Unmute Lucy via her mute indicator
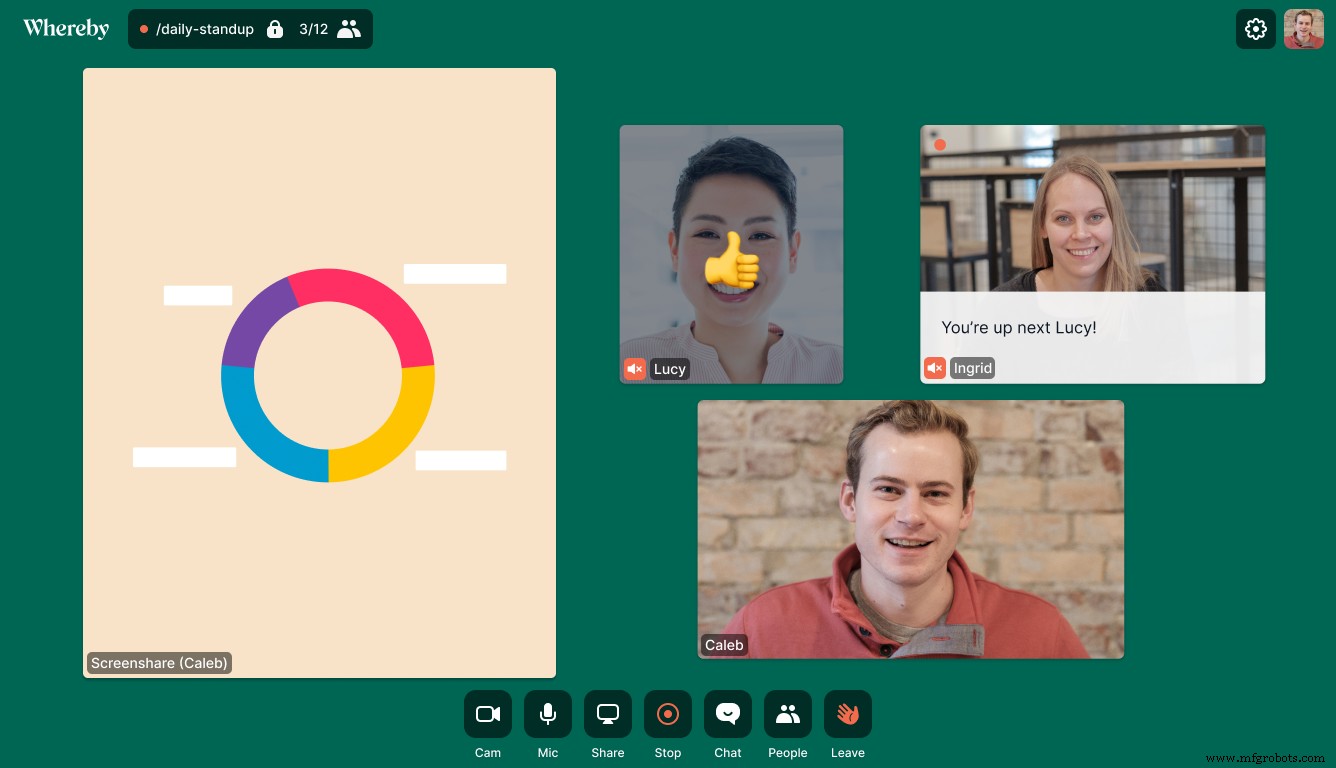Viewport: 1336px width, 768px height. point(634,368)
